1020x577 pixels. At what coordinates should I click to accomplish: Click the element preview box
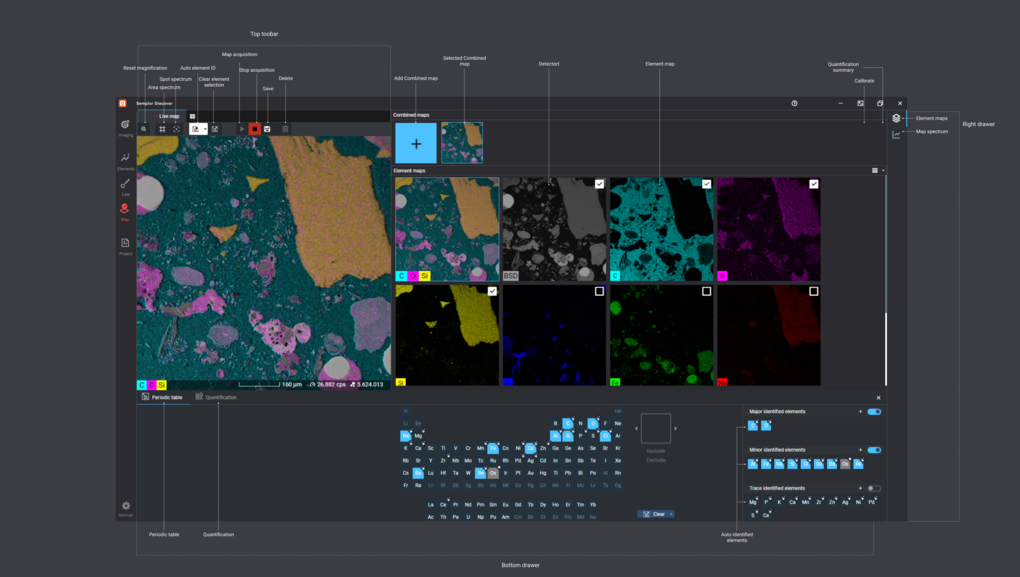click(x=656, y=429)
